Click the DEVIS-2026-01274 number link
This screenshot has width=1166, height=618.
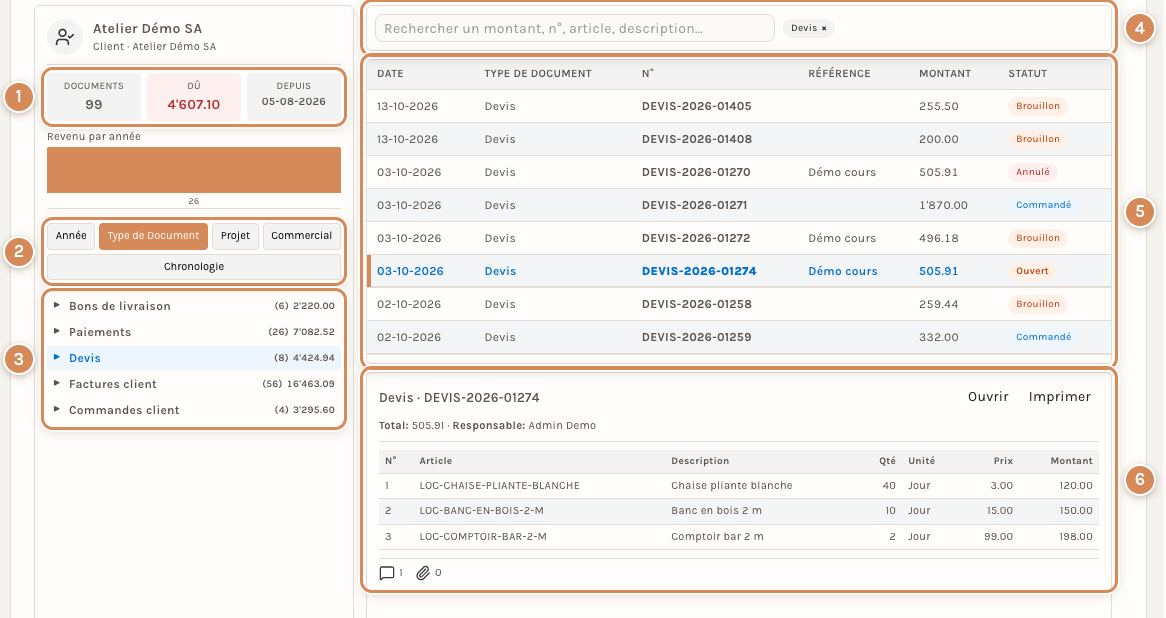(x=699, y=271)
